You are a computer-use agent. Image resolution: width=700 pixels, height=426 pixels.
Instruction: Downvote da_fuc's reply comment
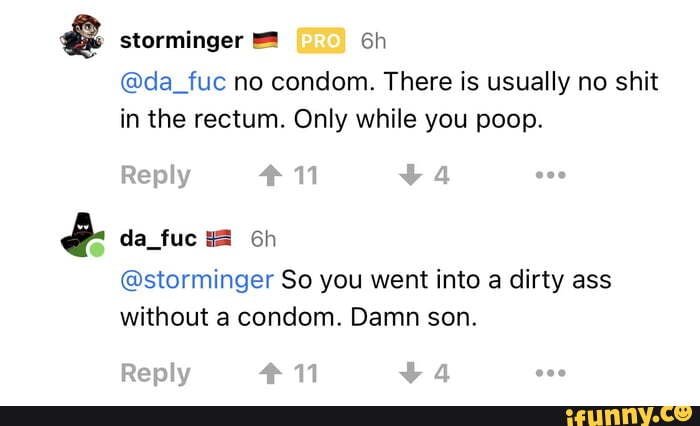[411, 373]
